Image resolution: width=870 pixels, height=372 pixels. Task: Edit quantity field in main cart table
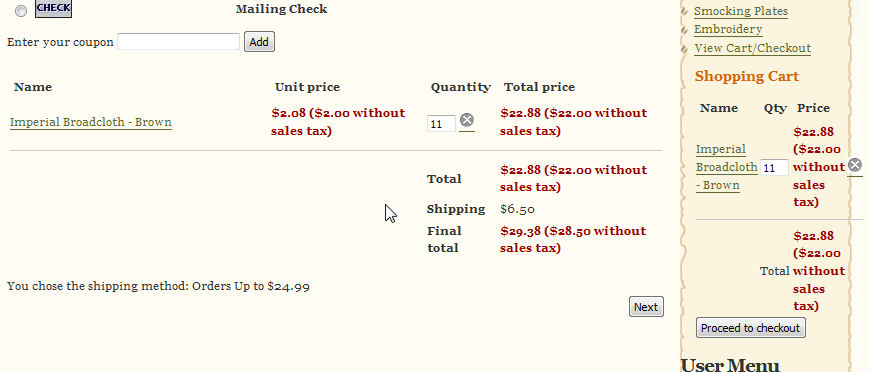click(x=441, y=124)
